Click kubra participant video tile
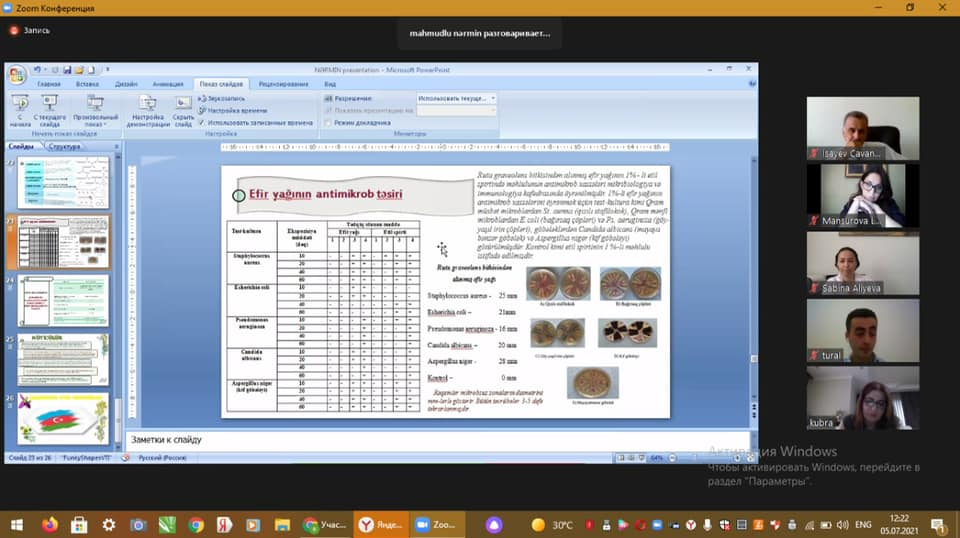 [x=863, y=398]
